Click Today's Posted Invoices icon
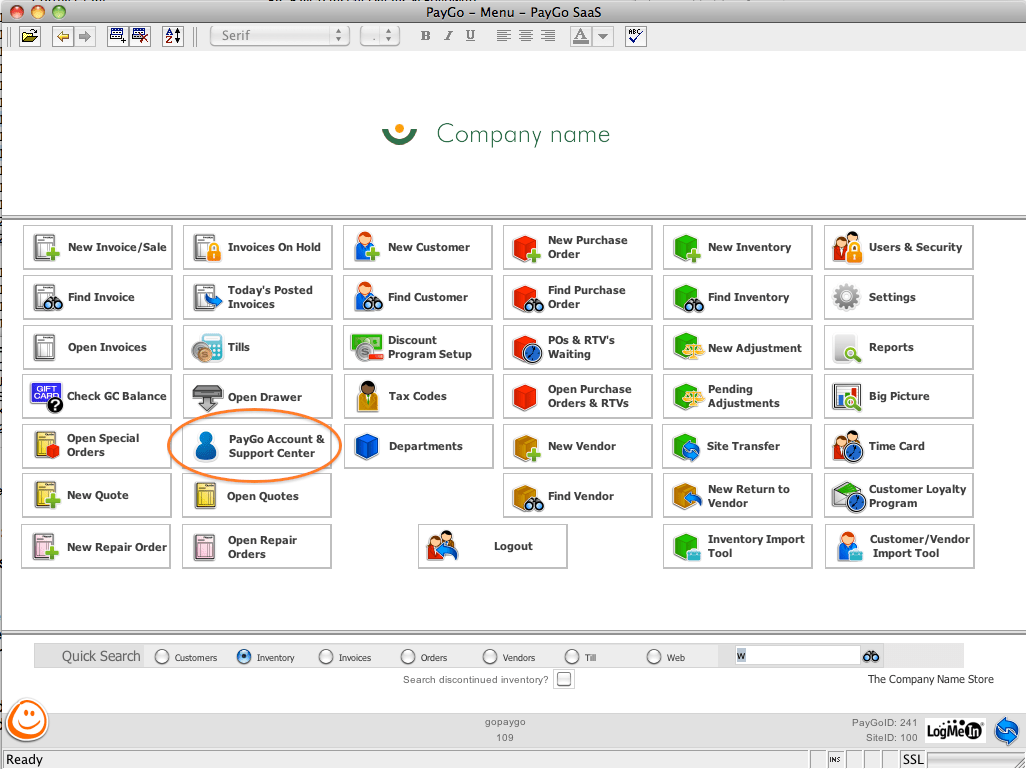This screenshot has height=769, width=1026. coord(207,297)
